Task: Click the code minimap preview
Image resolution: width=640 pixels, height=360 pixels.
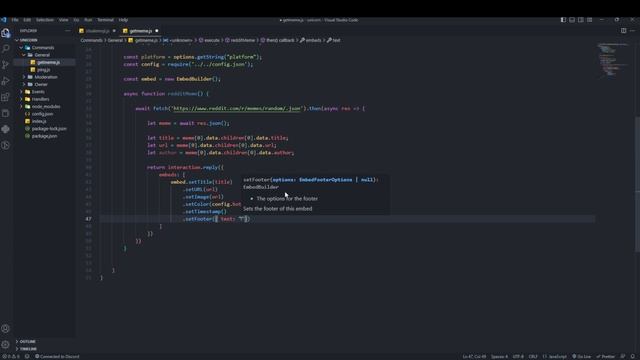Action: pos(613,60)
